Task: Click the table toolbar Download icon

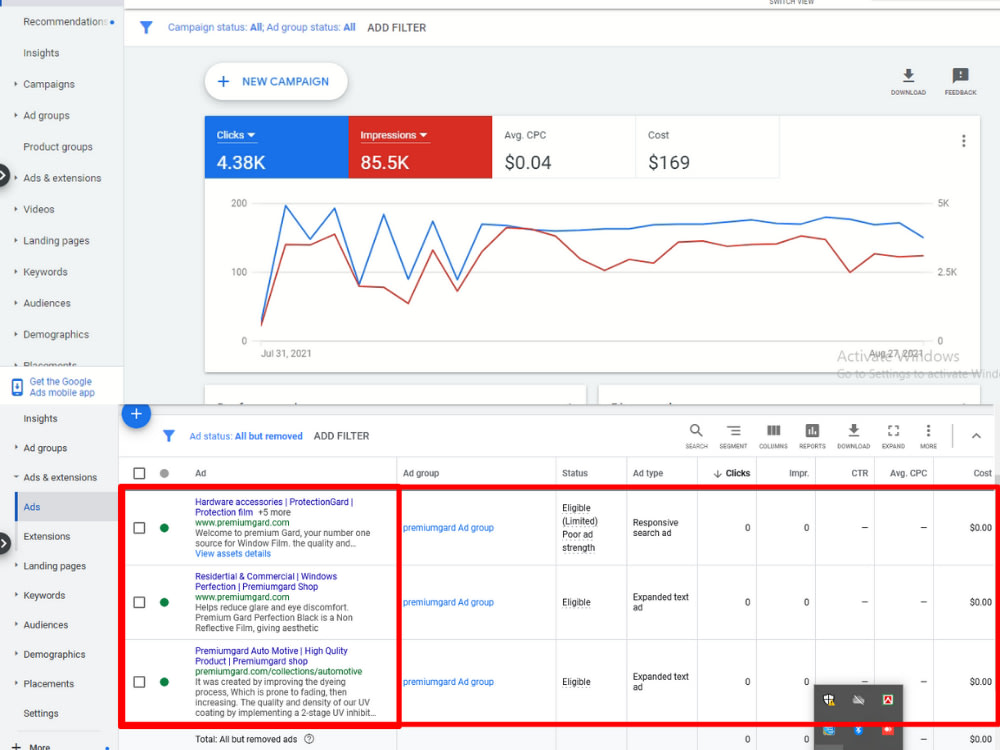Action: point(853,436)
